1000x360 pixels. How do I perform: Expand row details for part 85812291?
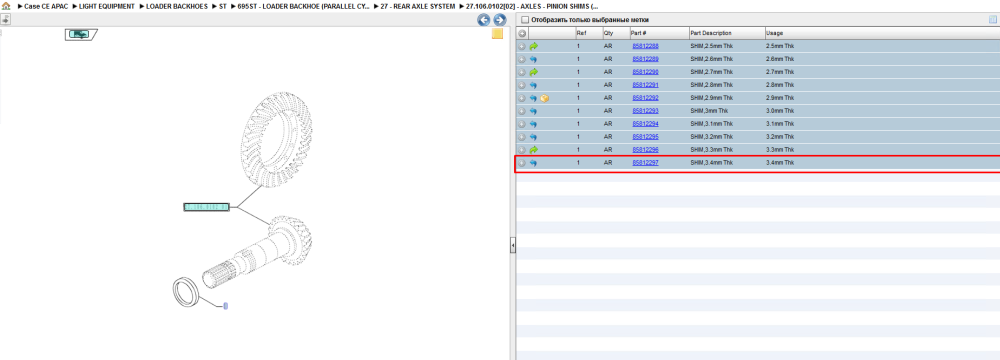pyautogui.click(x=522, y=85)
